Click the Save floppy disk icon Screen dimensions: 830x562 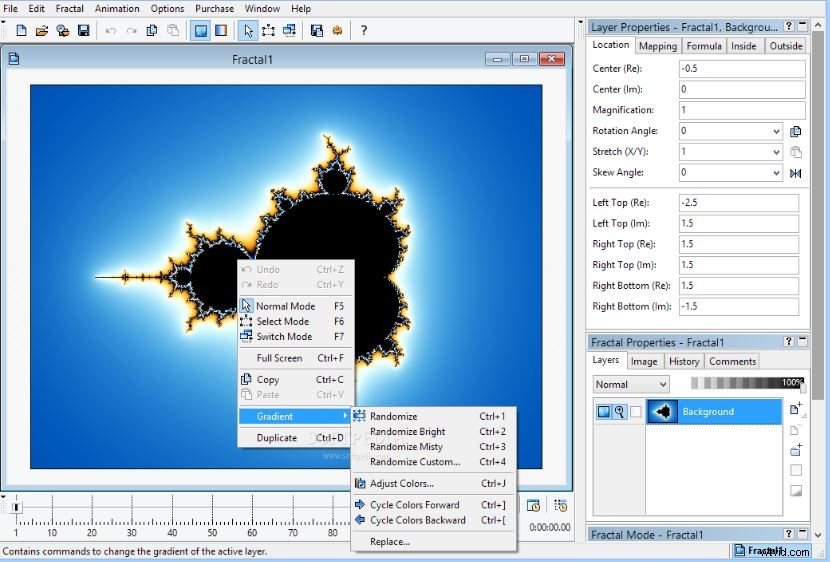click(x=84, y=31)
